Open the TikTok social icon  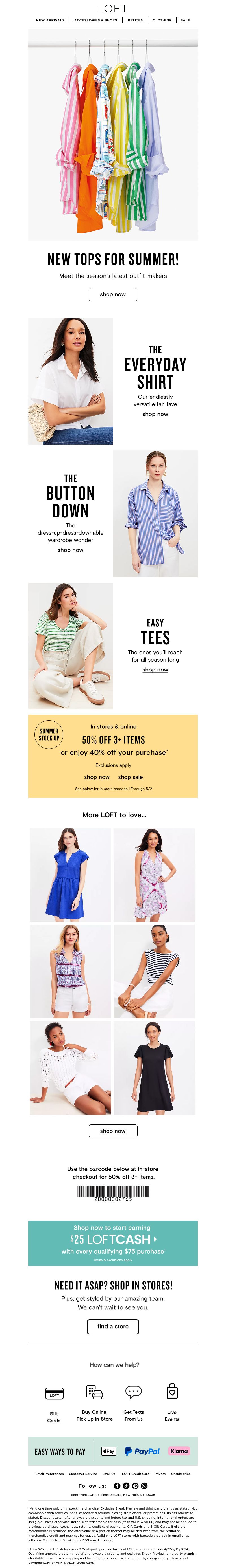pos(126,1486)
